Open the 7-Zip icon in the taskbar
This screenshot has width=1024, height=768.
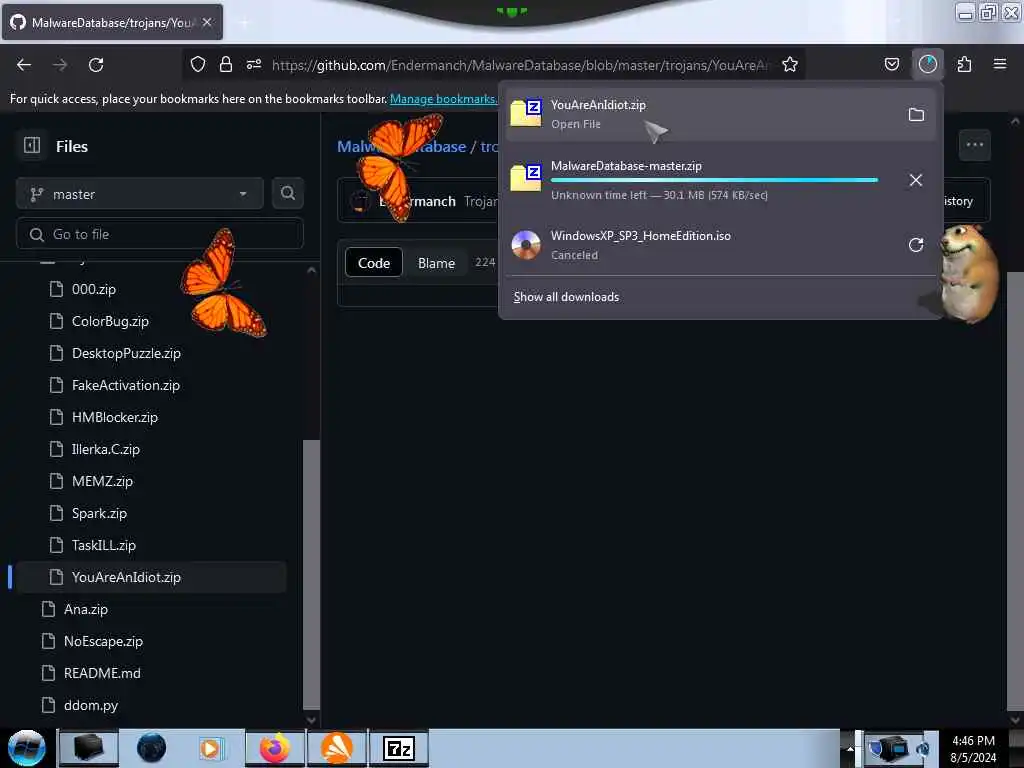pyautogui.click(x=399, y=748)
